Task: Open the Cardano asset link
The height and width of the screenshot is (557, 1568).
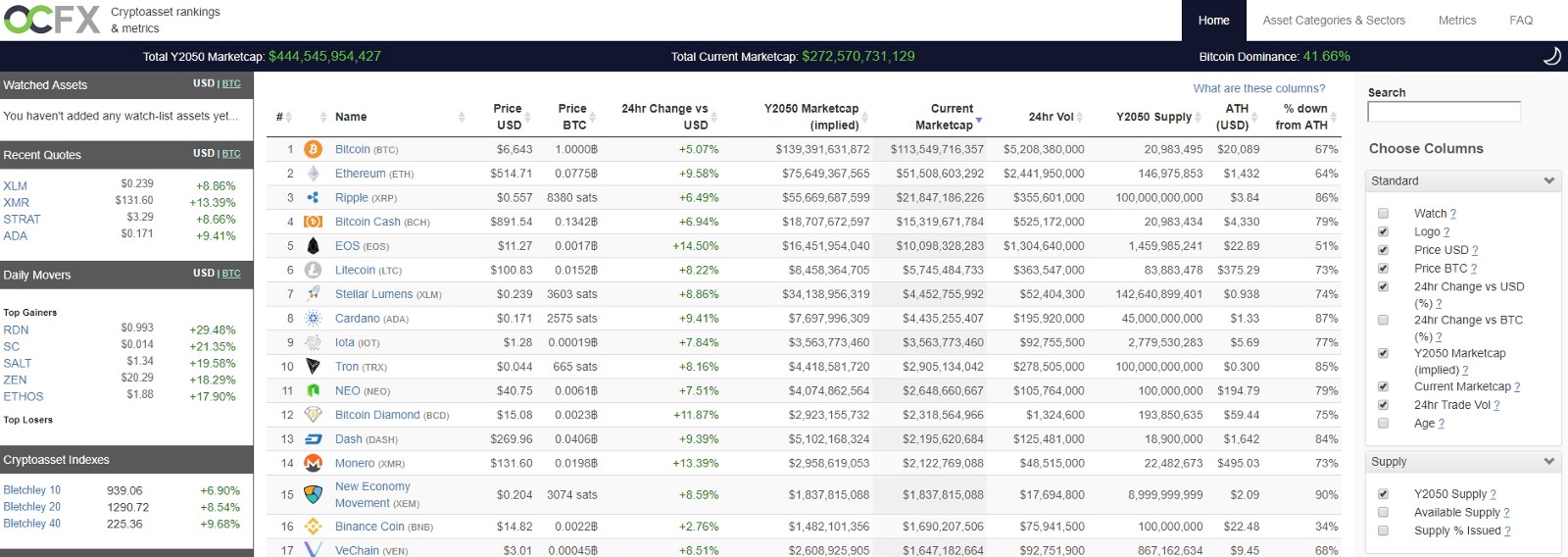Action: (x=357, y=319)
